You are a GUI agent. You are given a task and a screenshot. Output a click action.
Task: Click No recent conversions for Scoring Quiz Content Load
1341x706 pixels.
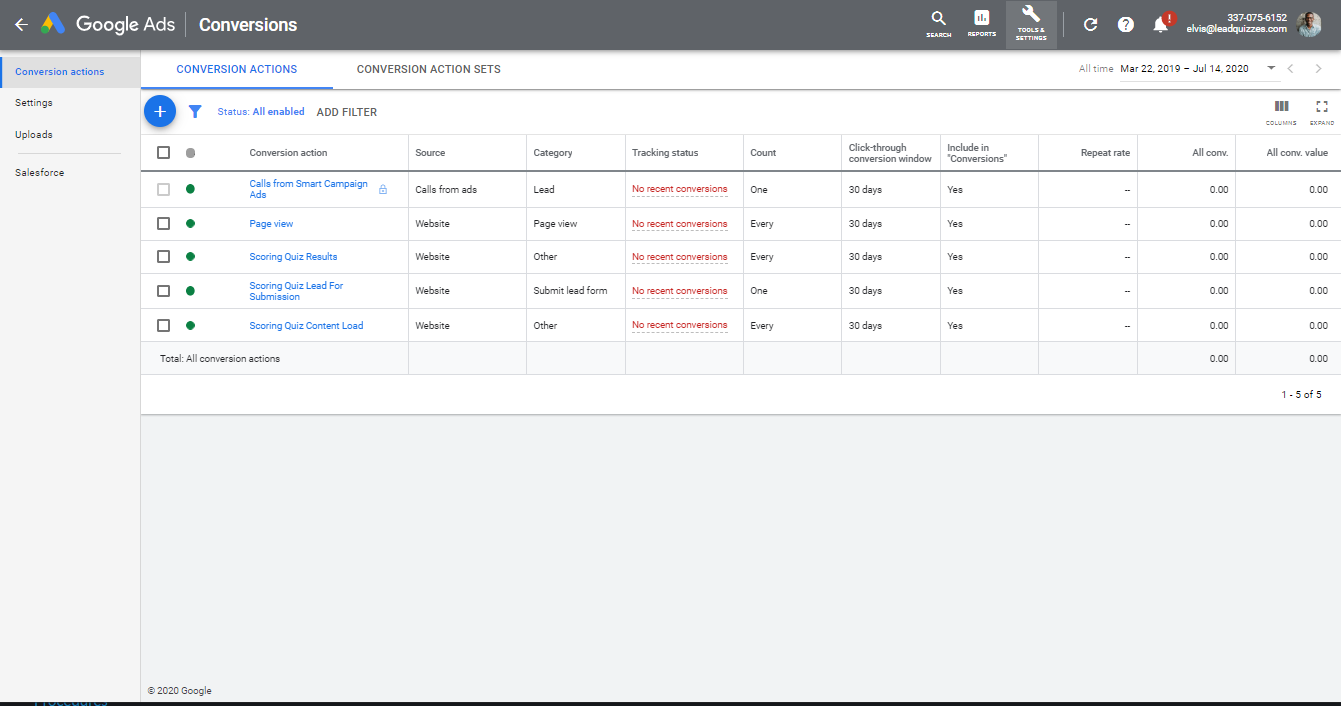click(680, 325)
